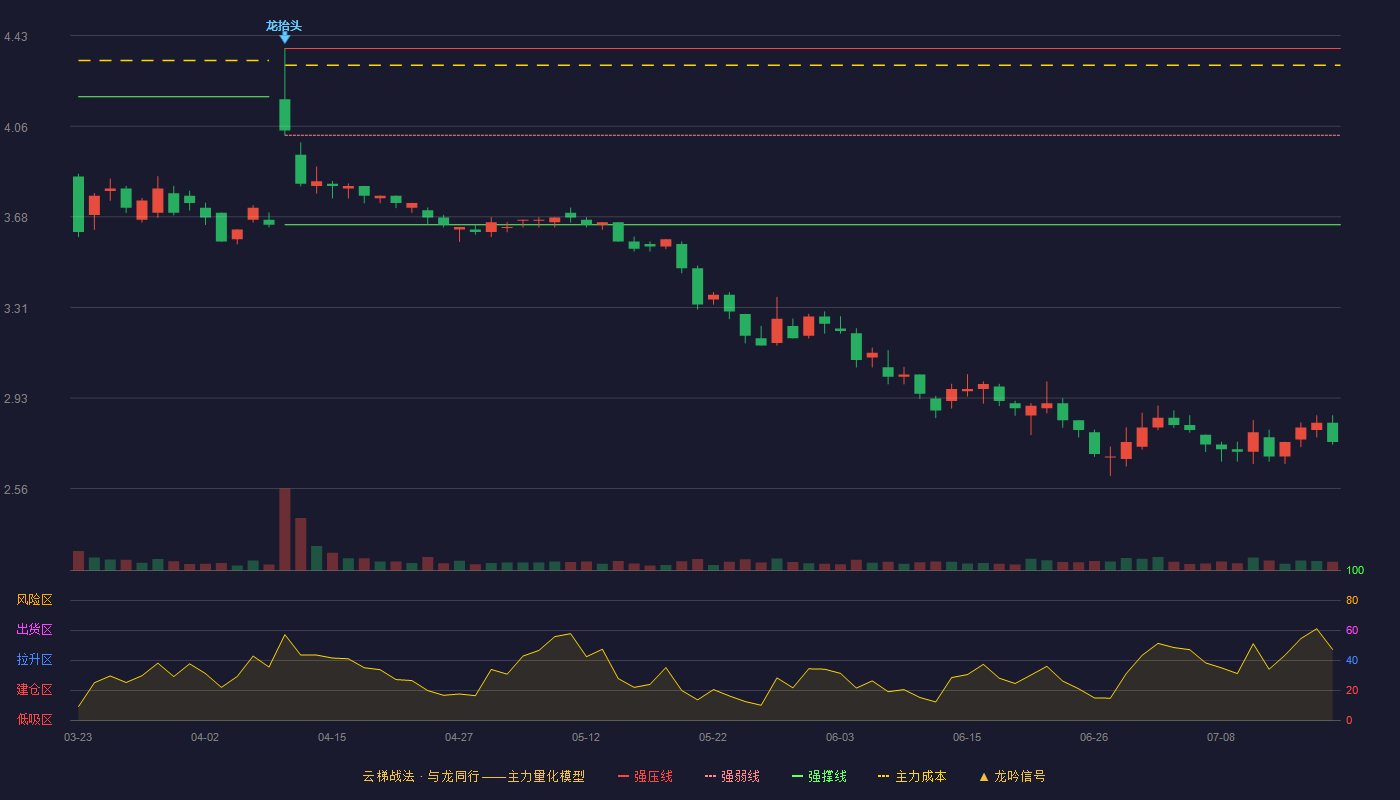Viewport: 1400px width, 800px height.
Task: Click the 4.06 price axis label
Action: coord(15,128)
